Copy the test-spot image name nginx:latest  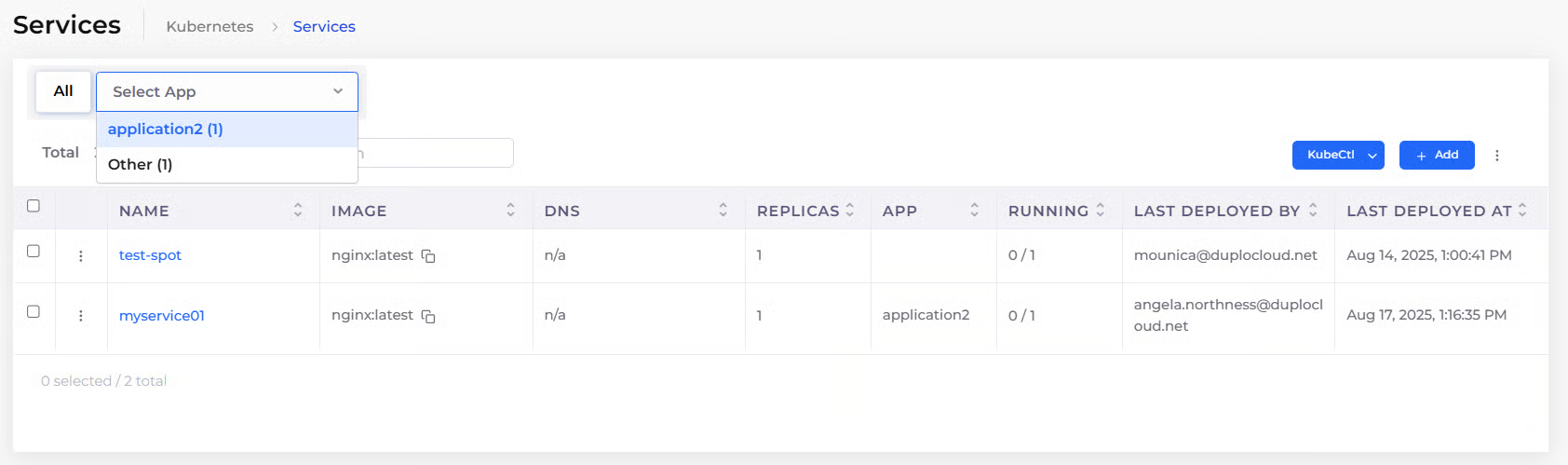point(428,256)
